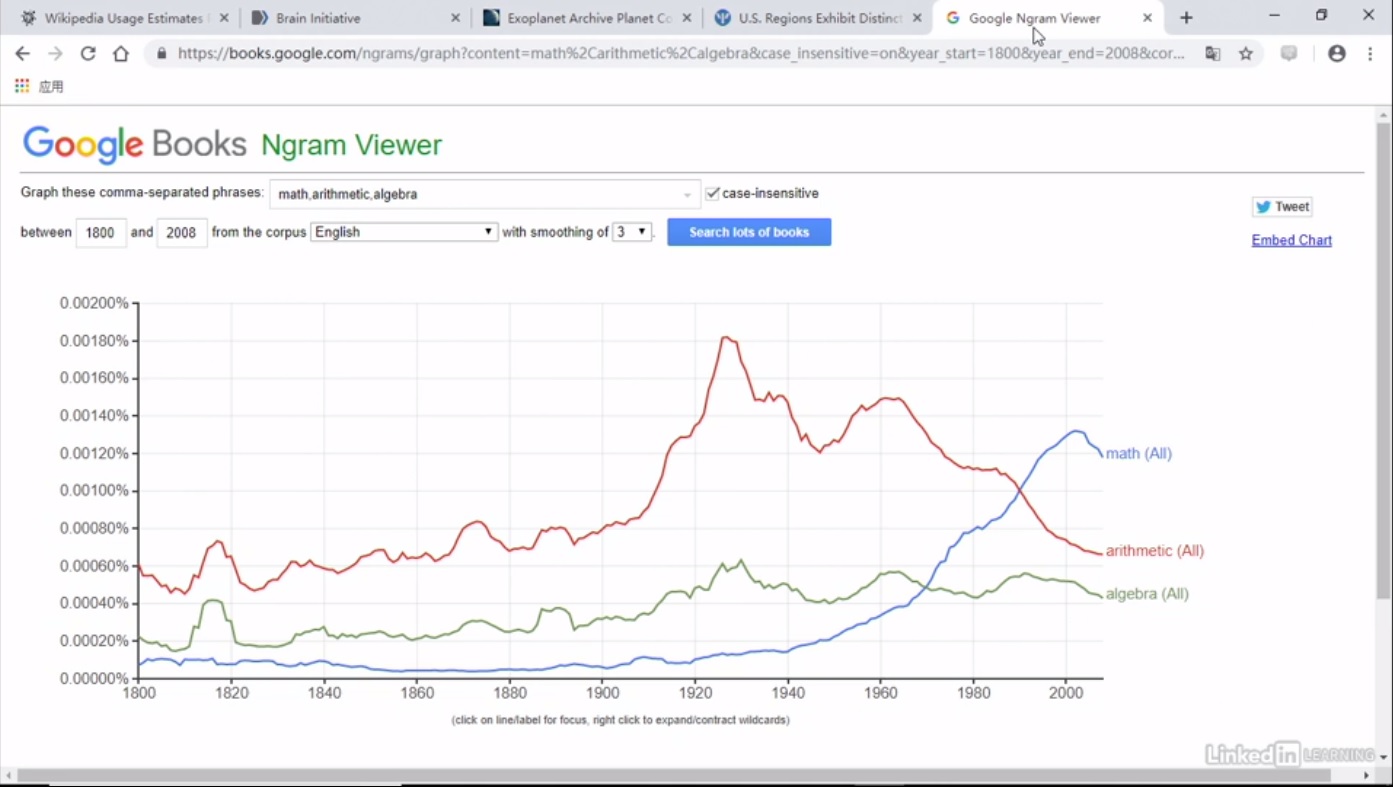Image resolution: width=1393 pixels, height=787 pixels.
Task: Focus the algebra (All) line label
Action: coord(1147,594)
